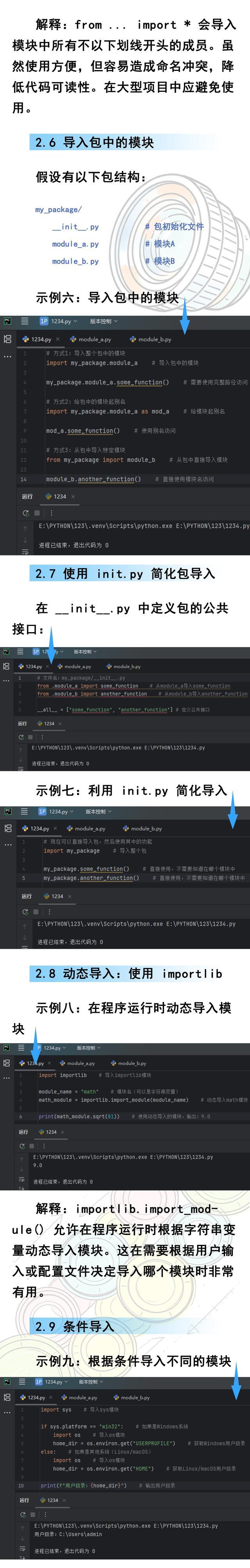Rerun 1234 in __all__ code screenshot

click(x=21, y=737)
